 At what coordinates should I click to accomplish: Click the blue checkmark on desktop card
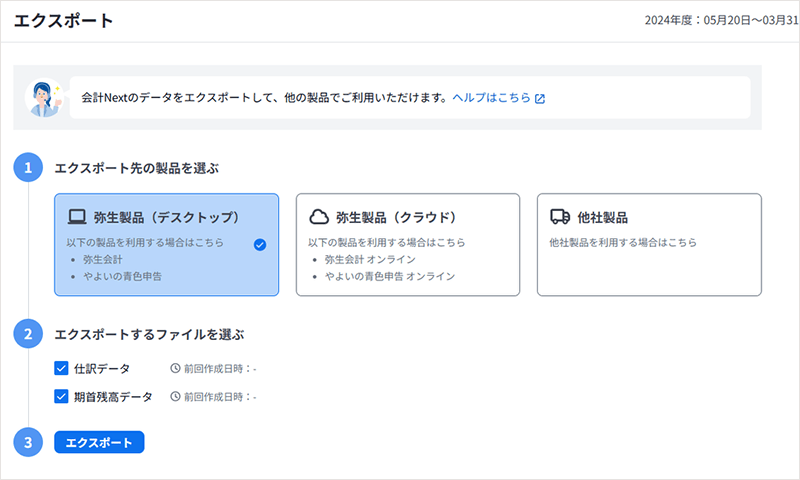(260, 245)
